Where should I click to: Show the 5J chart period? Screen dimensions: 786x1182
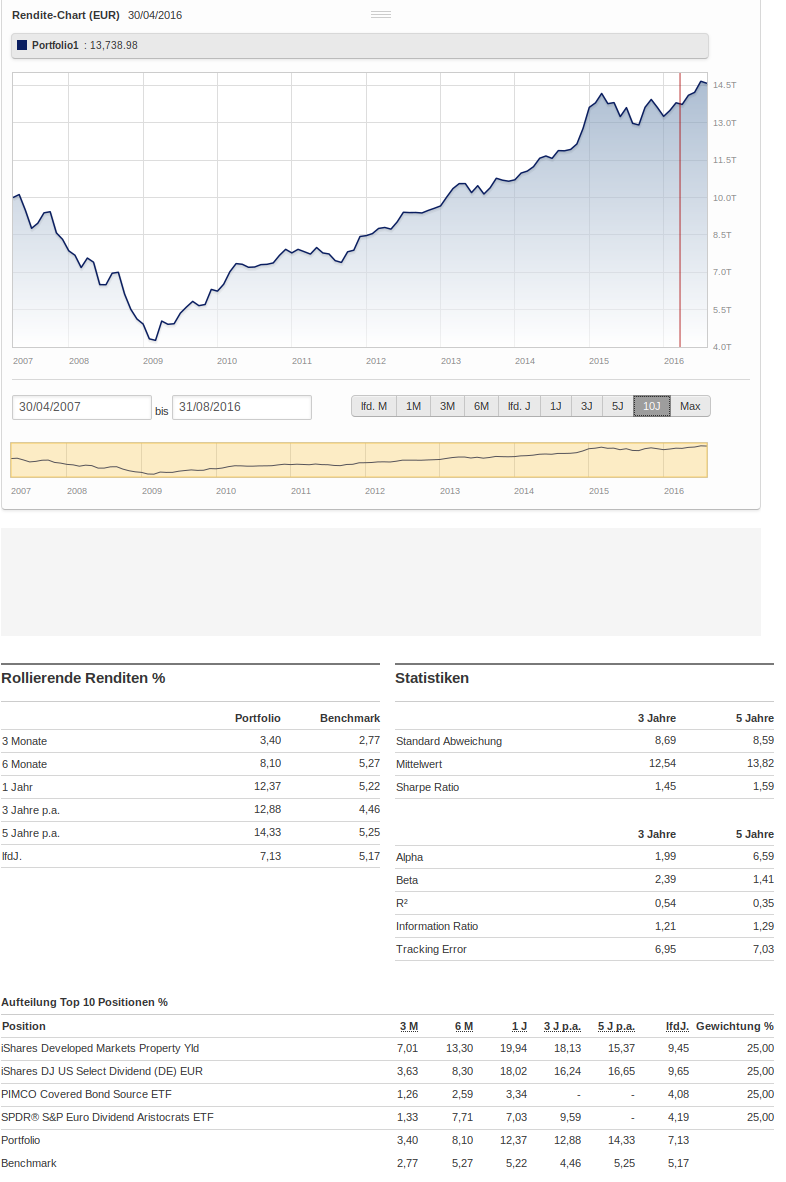618,406
